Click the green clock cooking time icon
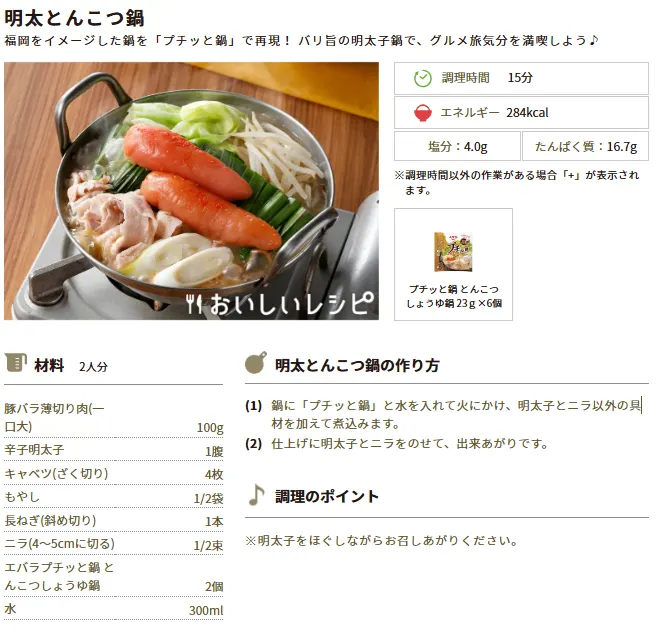672x635 pixels. click(x=423, y=78)
